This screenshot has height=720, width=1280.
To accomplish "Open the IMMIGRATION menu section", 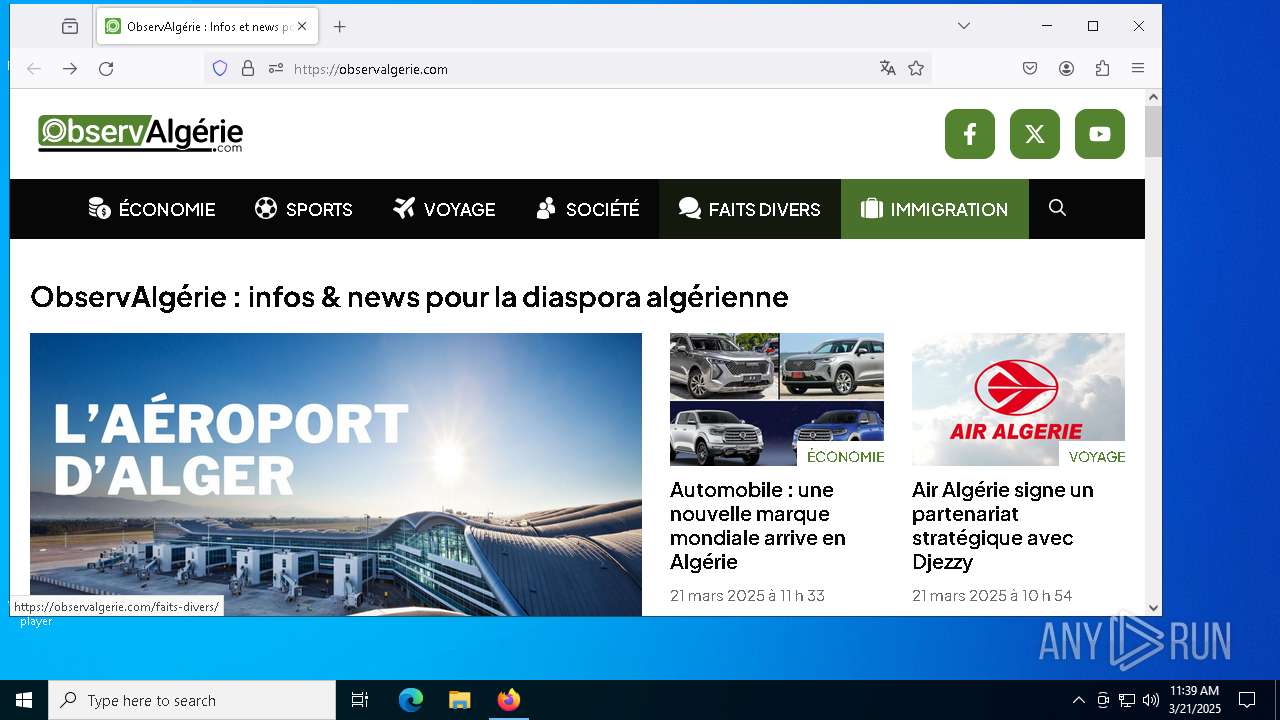I will pos(935,209).
